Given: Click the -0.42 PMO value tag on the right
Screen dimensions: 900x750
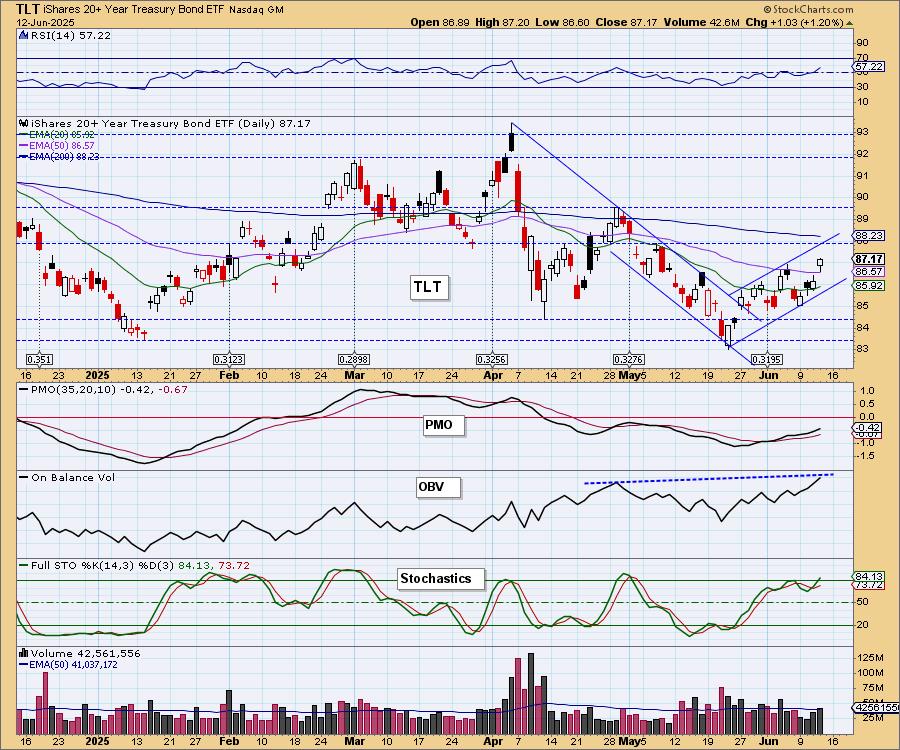Looking at the screenshot, I should (867, 428).
